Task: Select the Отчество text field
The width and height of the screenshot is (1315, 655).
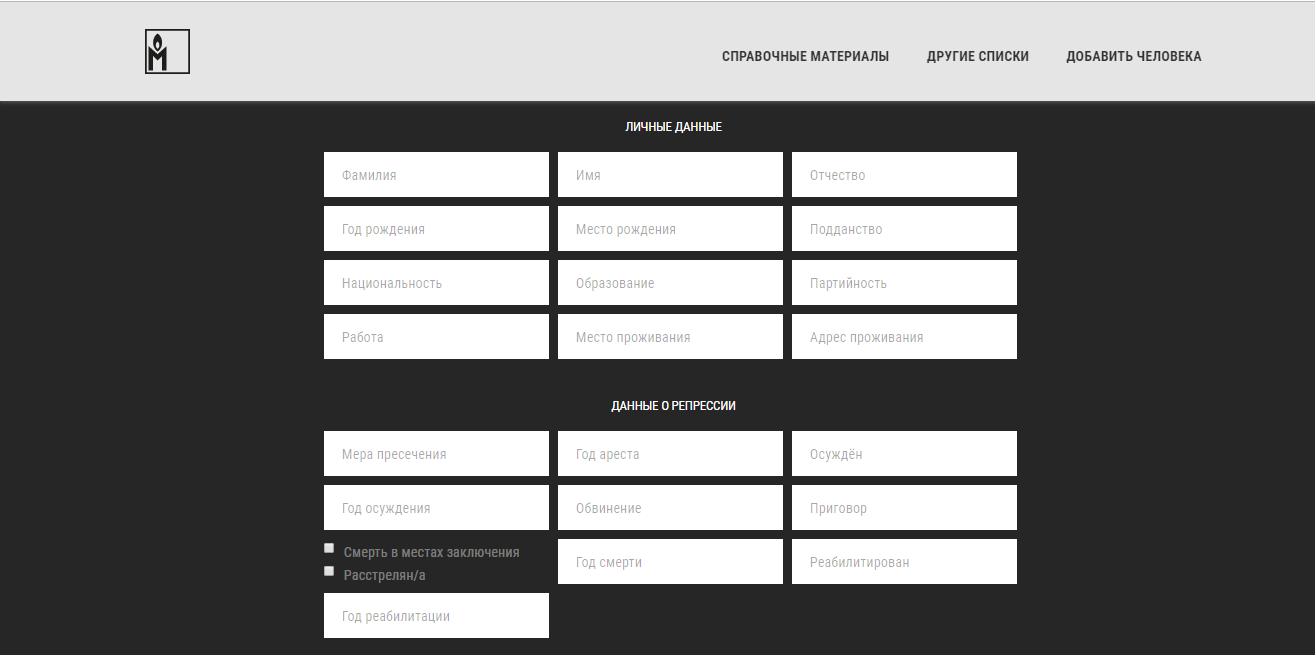Action: [x=904, y=175]
